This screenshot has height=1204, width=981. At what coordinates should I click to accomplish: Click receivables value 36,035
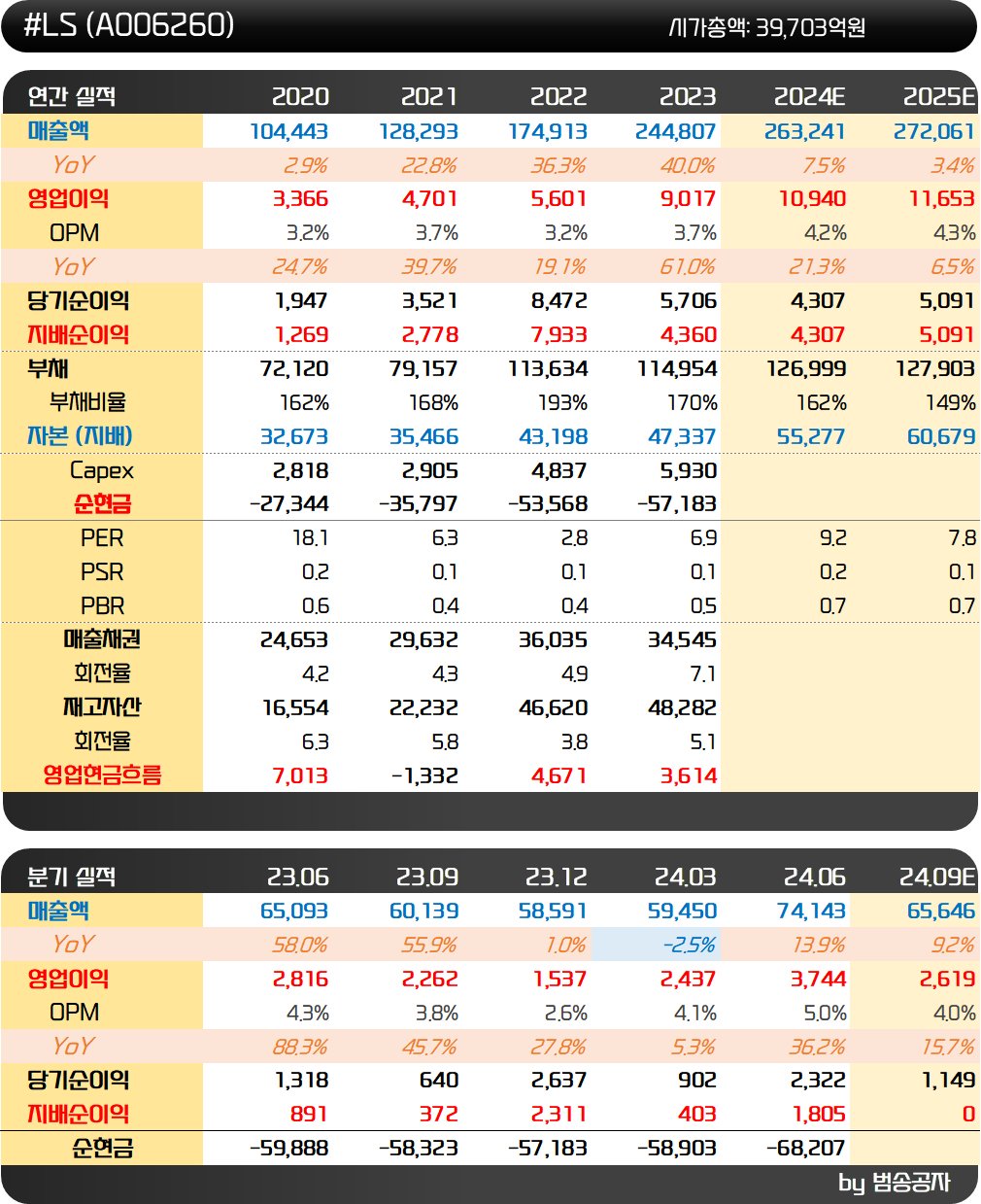point(553,640)
